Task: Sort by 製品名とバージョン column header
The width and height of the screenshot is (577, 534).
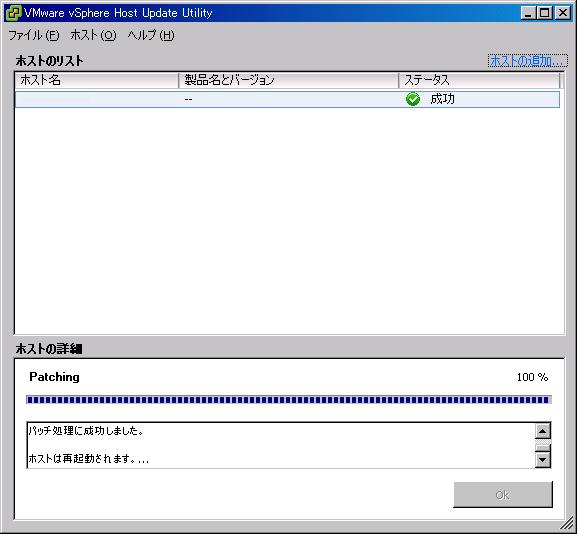Action: point(288,80)
